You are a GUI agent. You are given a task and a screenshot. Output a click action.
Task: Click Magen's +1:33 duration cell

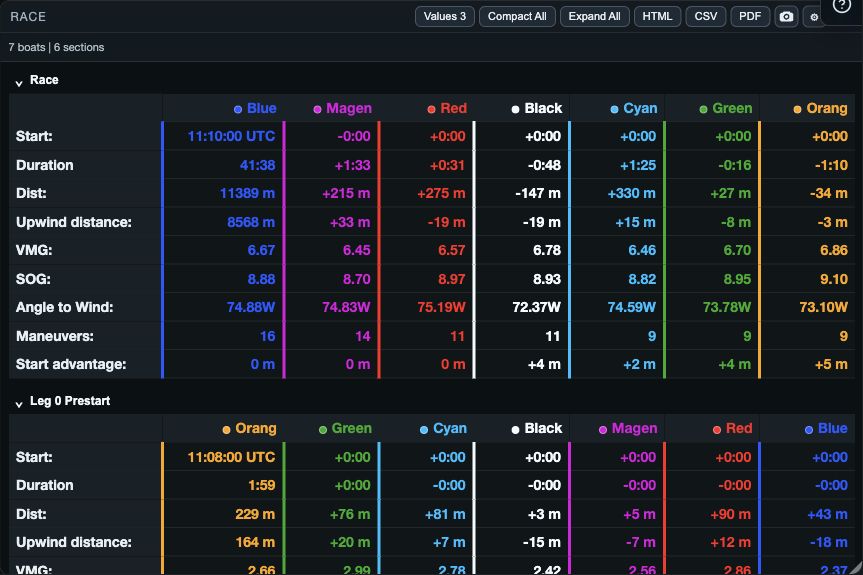(x=352, y=165)
